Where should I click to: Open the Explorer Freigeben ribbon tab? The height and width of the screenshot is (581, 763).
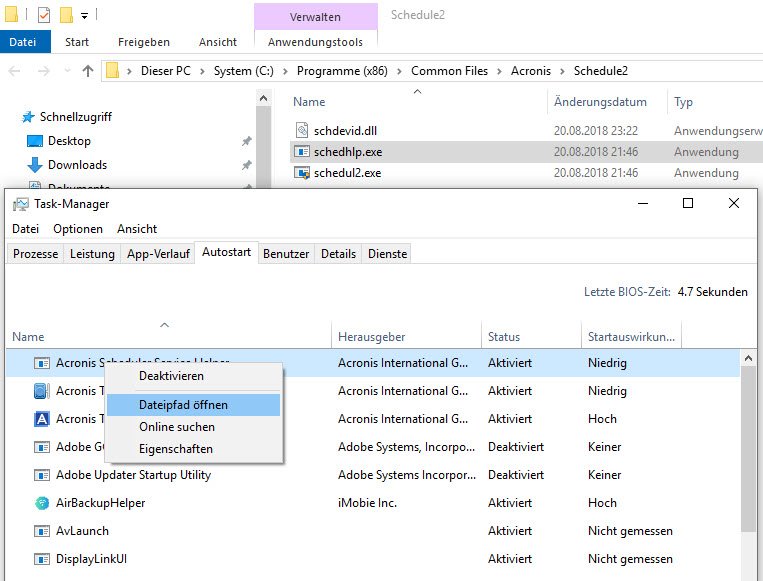[144, 42]
